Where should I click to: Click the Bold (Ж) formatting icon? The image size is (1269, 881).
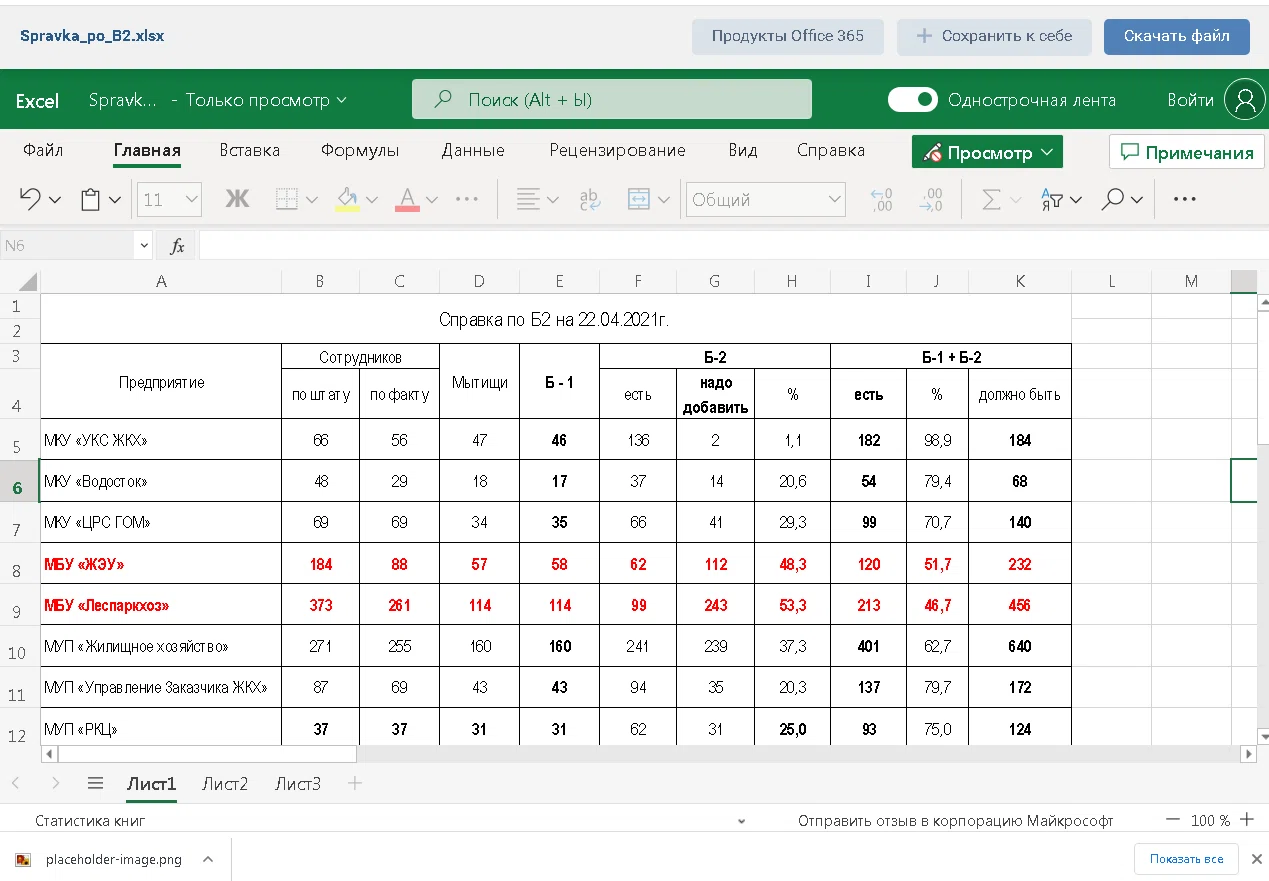(237, 199)
